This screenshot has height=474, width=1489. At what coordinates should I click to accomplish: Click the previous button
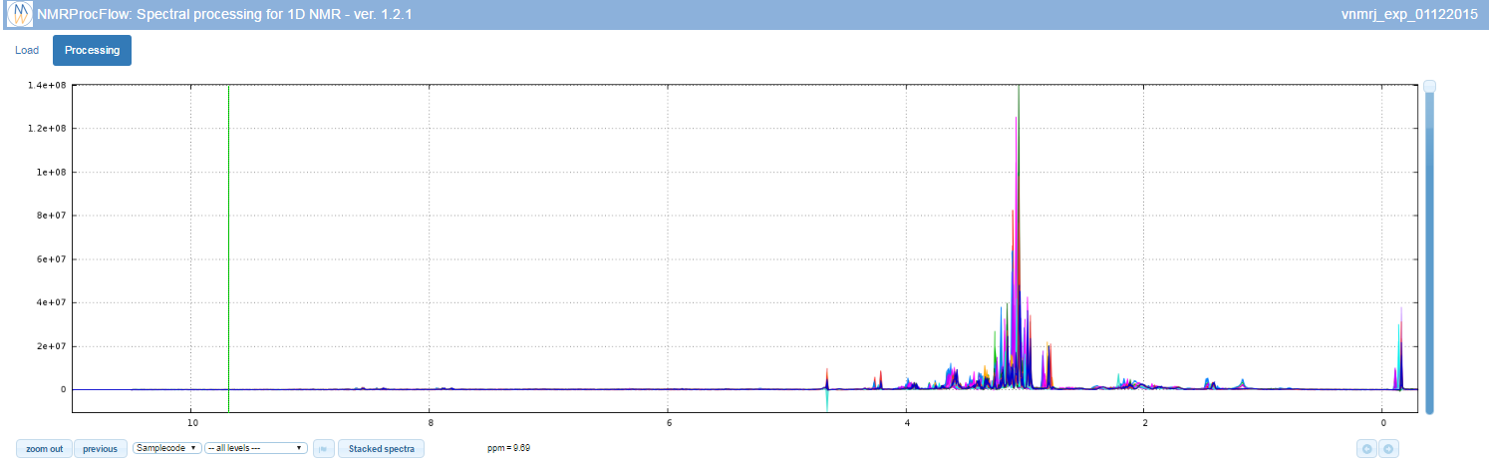[x=100, y=449]
